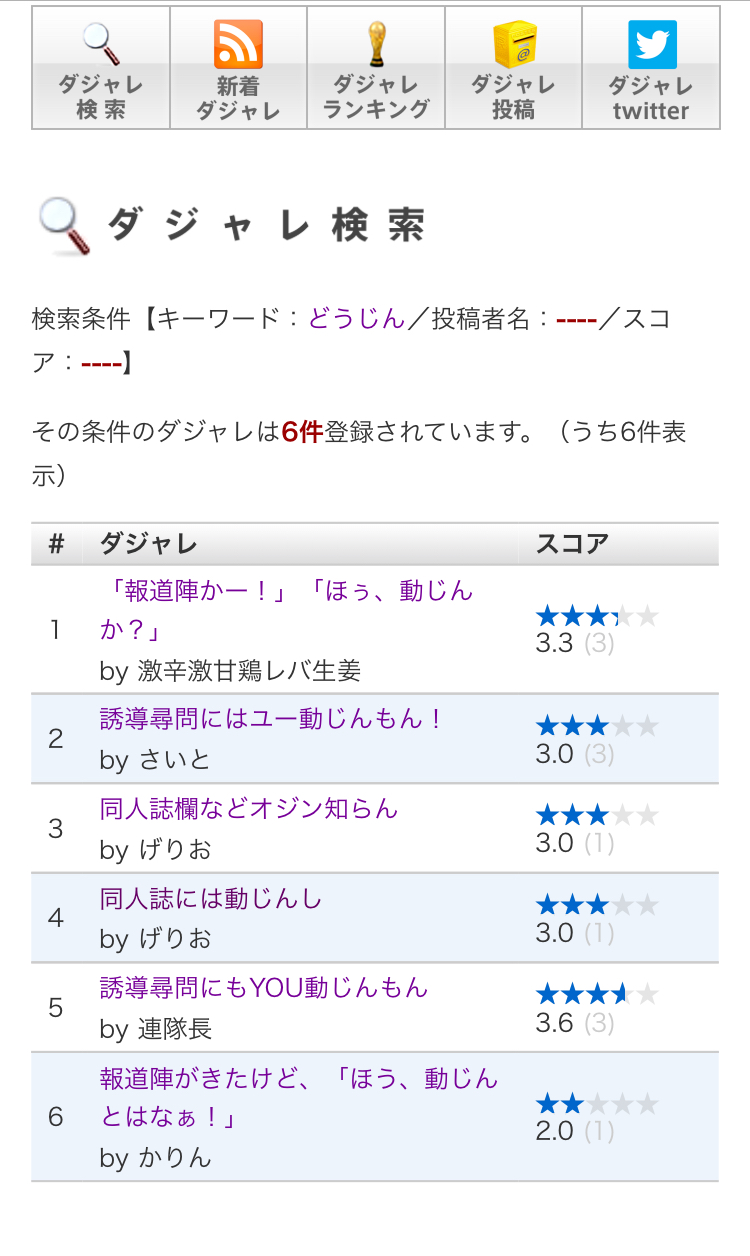This screenshot has width=750, height=1256.
Task: Click the two-star rating in row 6
Action: 597,1104
